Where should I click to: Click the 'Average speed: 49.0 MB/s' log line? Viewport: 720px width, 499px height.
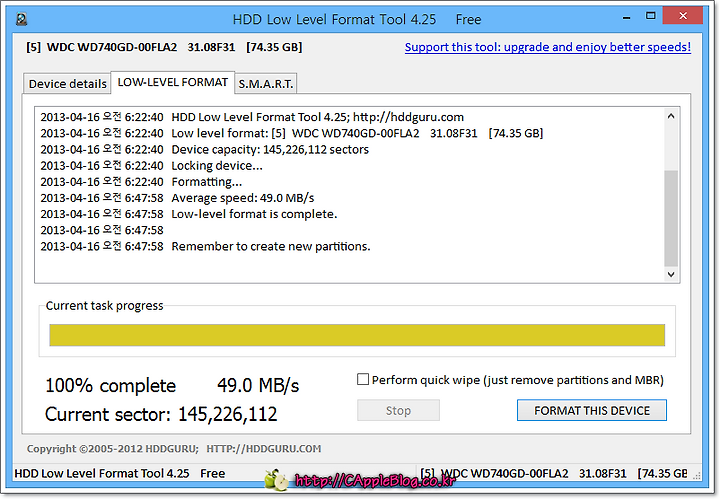point(242,198)
